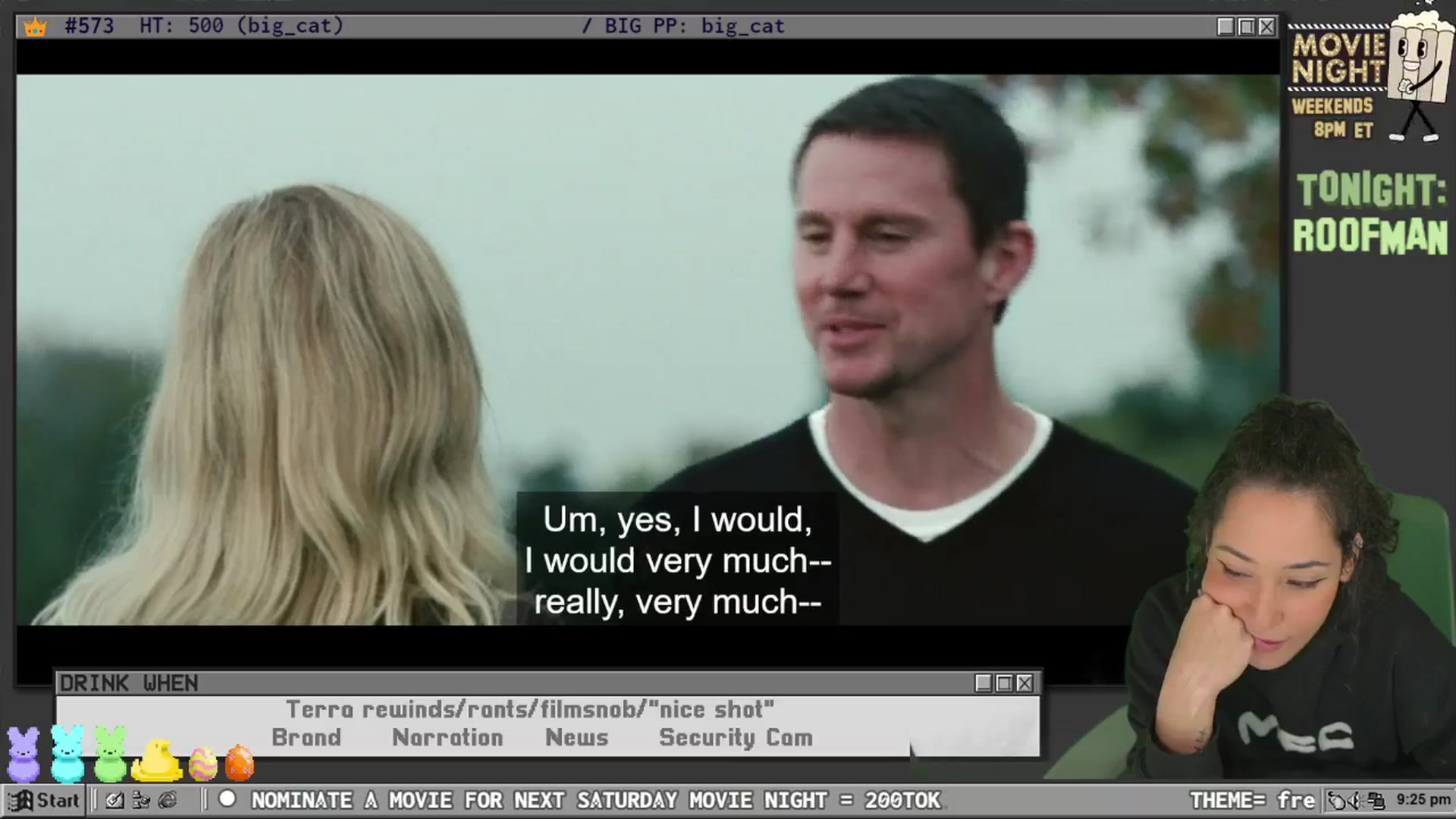Click the 'NOMINATE A MOVIE' taskbar ticker
Viewport: 1456px width, 819px height.
pos(595,800)
